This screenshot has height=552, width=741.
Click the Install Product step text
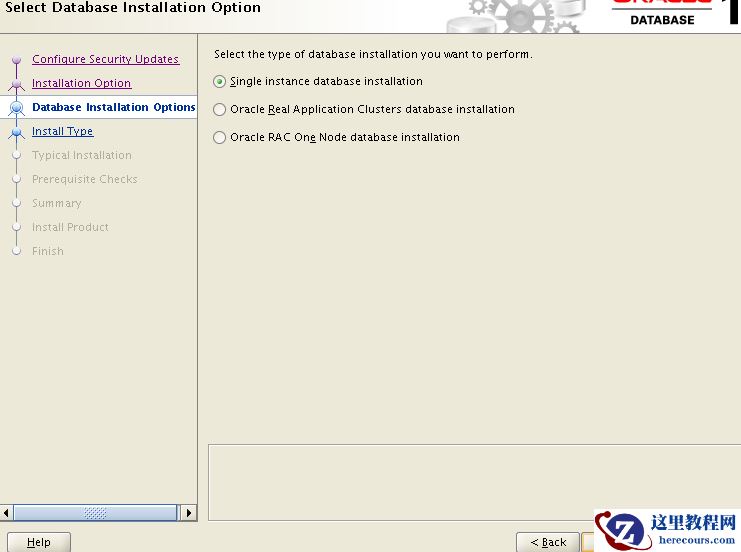70,227
